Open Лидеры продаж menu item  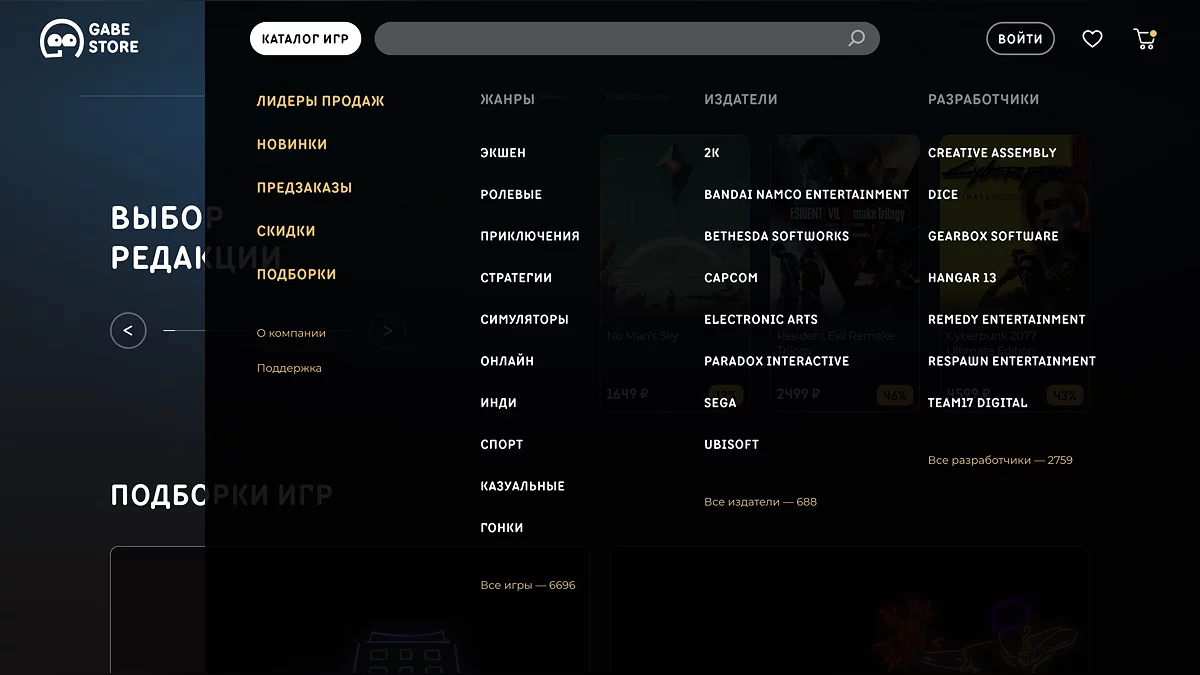tap(320, 101)
